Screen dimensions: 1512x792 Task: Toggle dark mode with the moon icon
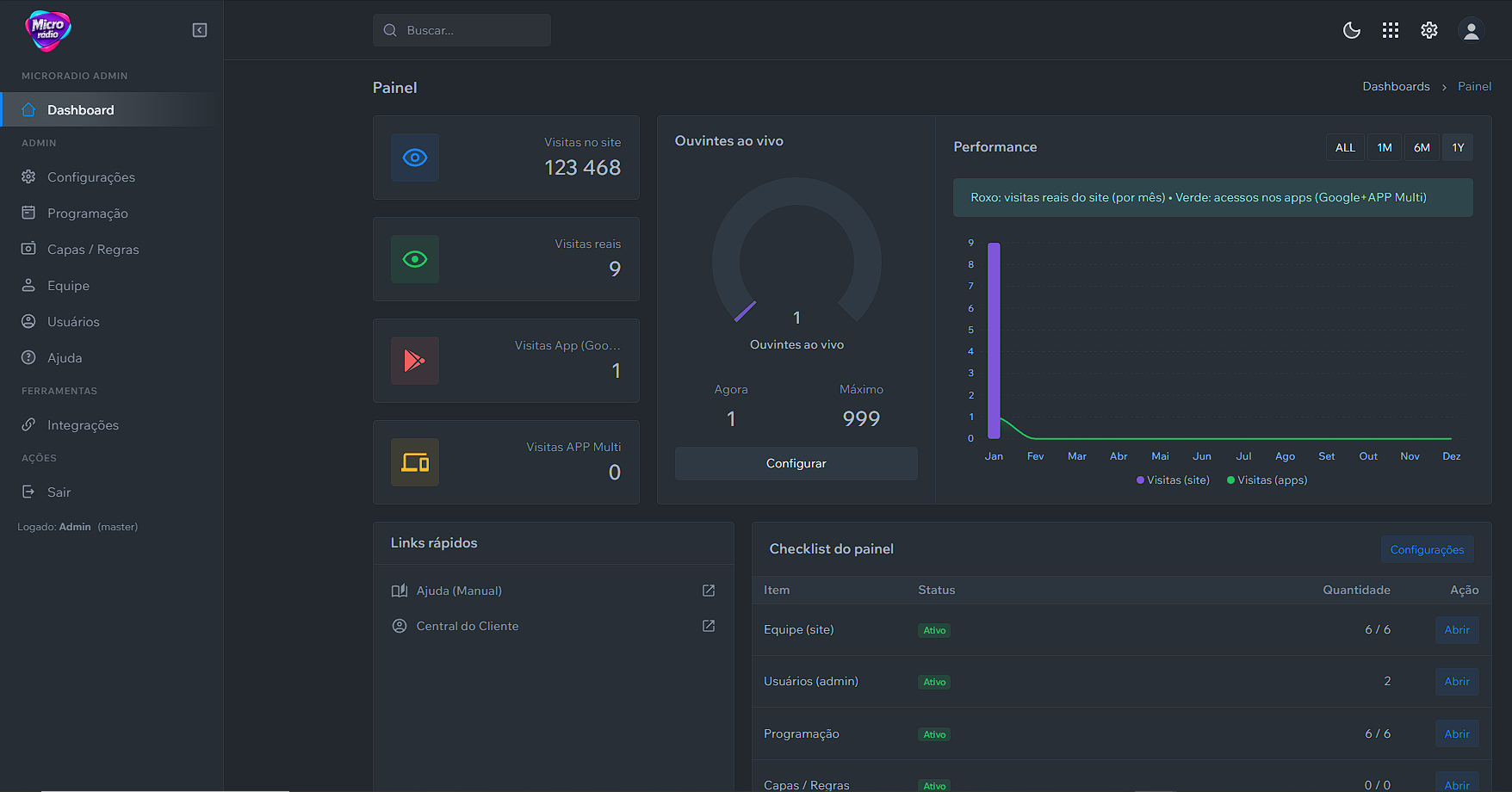(1352, 30)
